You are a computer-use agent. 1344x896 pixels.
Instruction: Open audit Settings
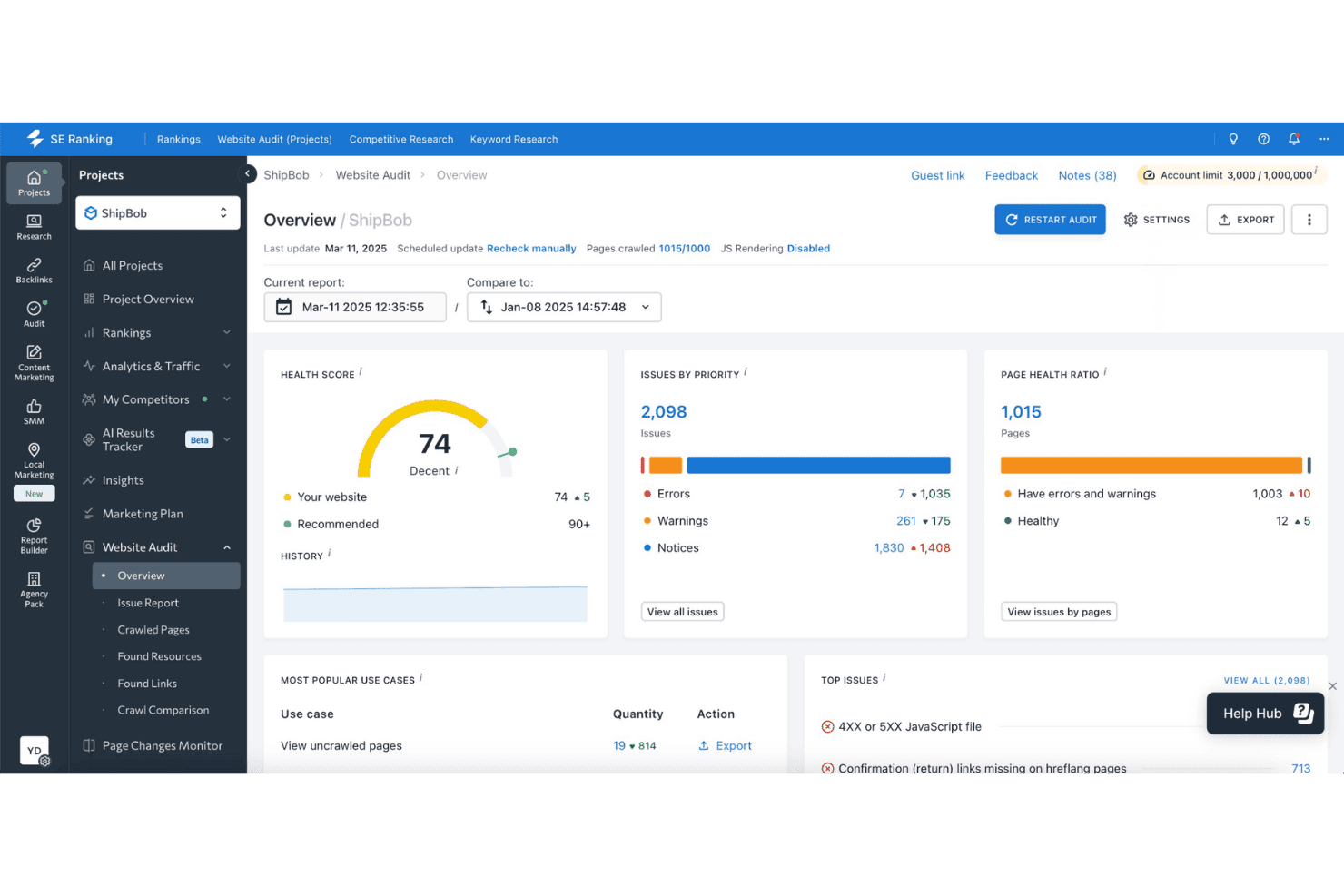(1156, 220)
